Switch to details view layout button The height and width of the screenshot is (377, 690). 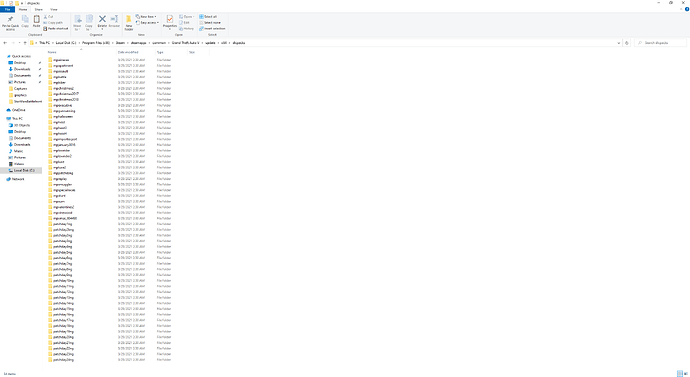click(680, 373)
